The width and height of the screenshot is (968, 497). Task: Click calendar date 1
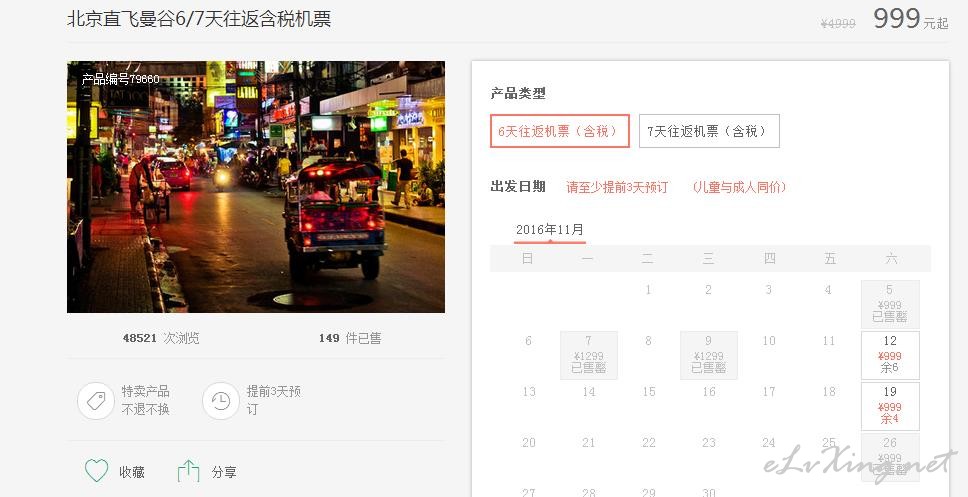point(648,290)
